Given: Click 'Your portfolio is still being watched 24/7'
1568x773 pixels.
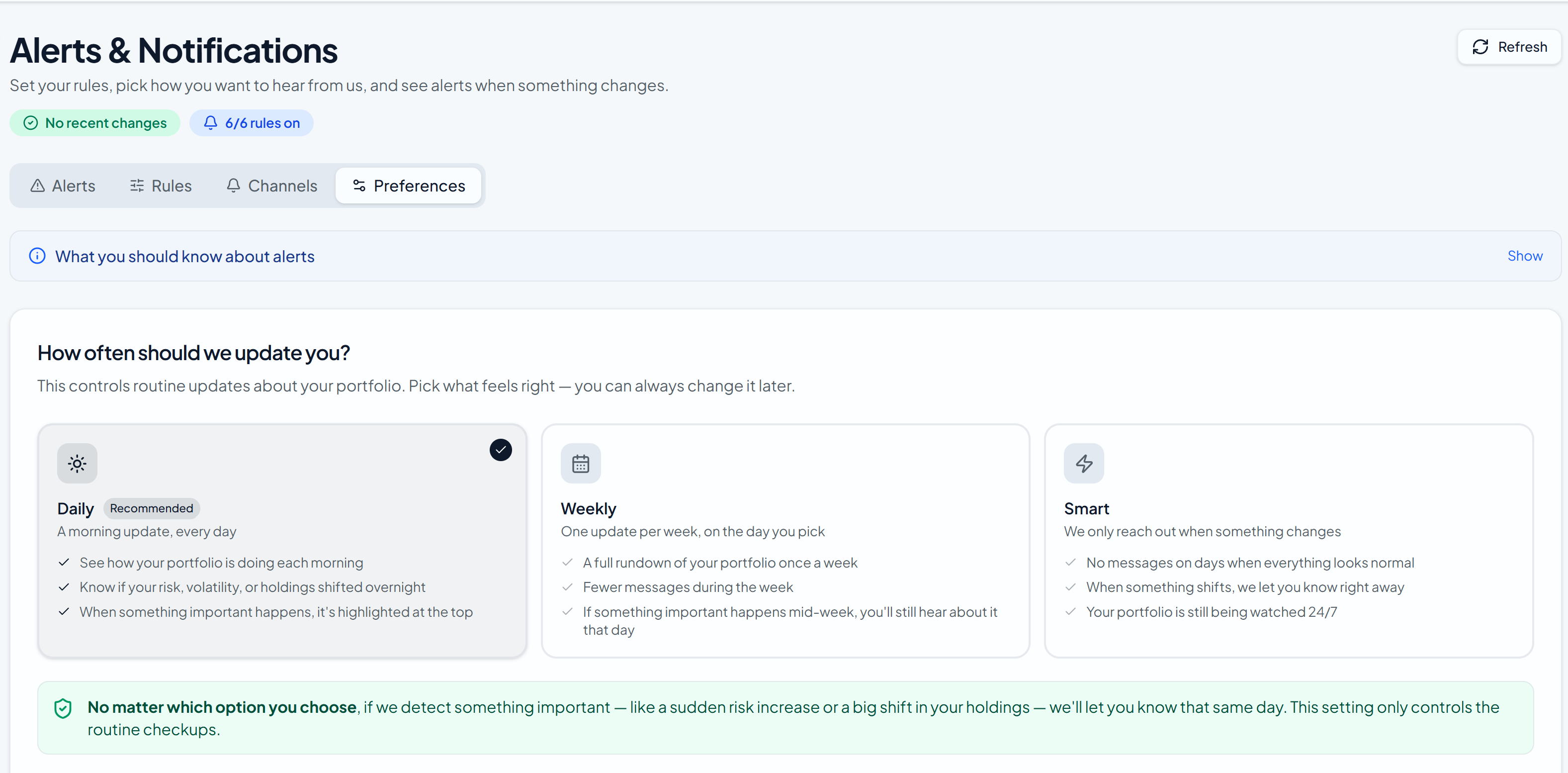Looking at the screenshot, I should (1212, 612).
